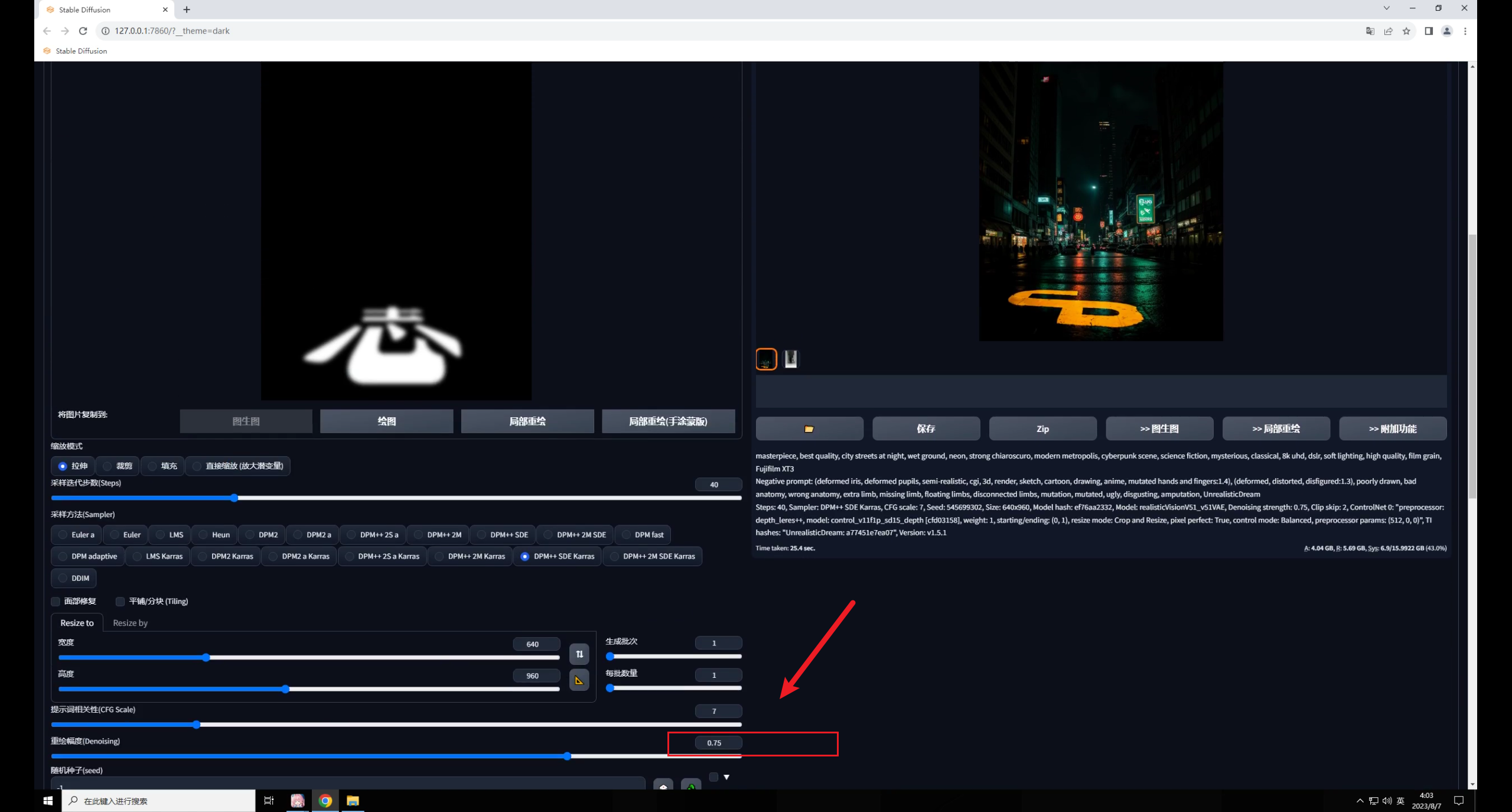Click the dice random seed icon
Viewport: 1512px width, 812px height.
663,785
